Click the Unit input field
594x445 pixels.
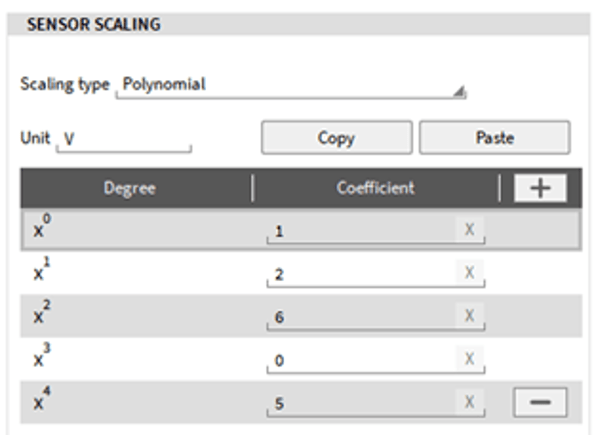tap(124, 140)
